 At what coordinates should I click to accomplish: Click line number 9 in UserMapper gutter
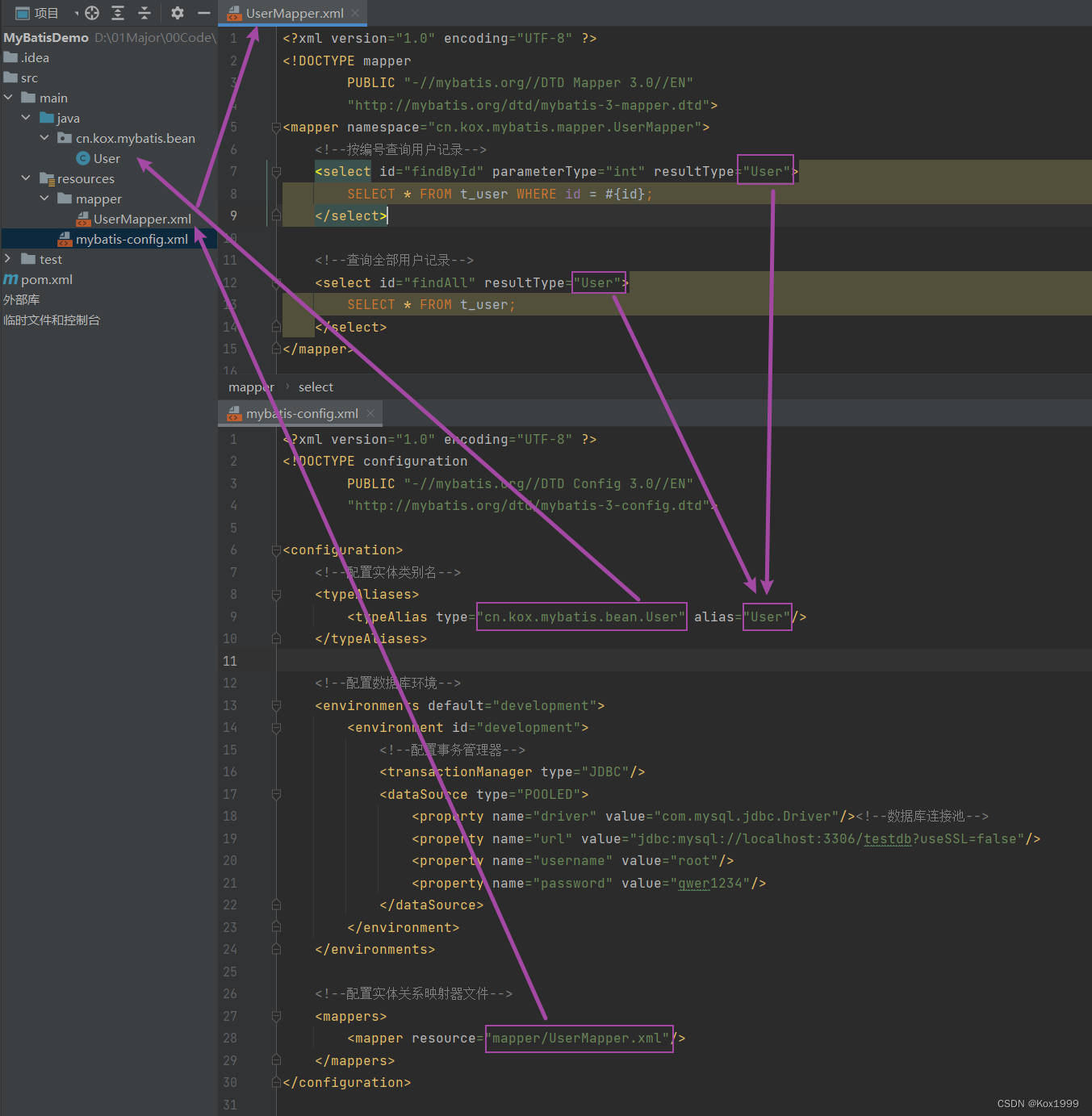(233, 216)
